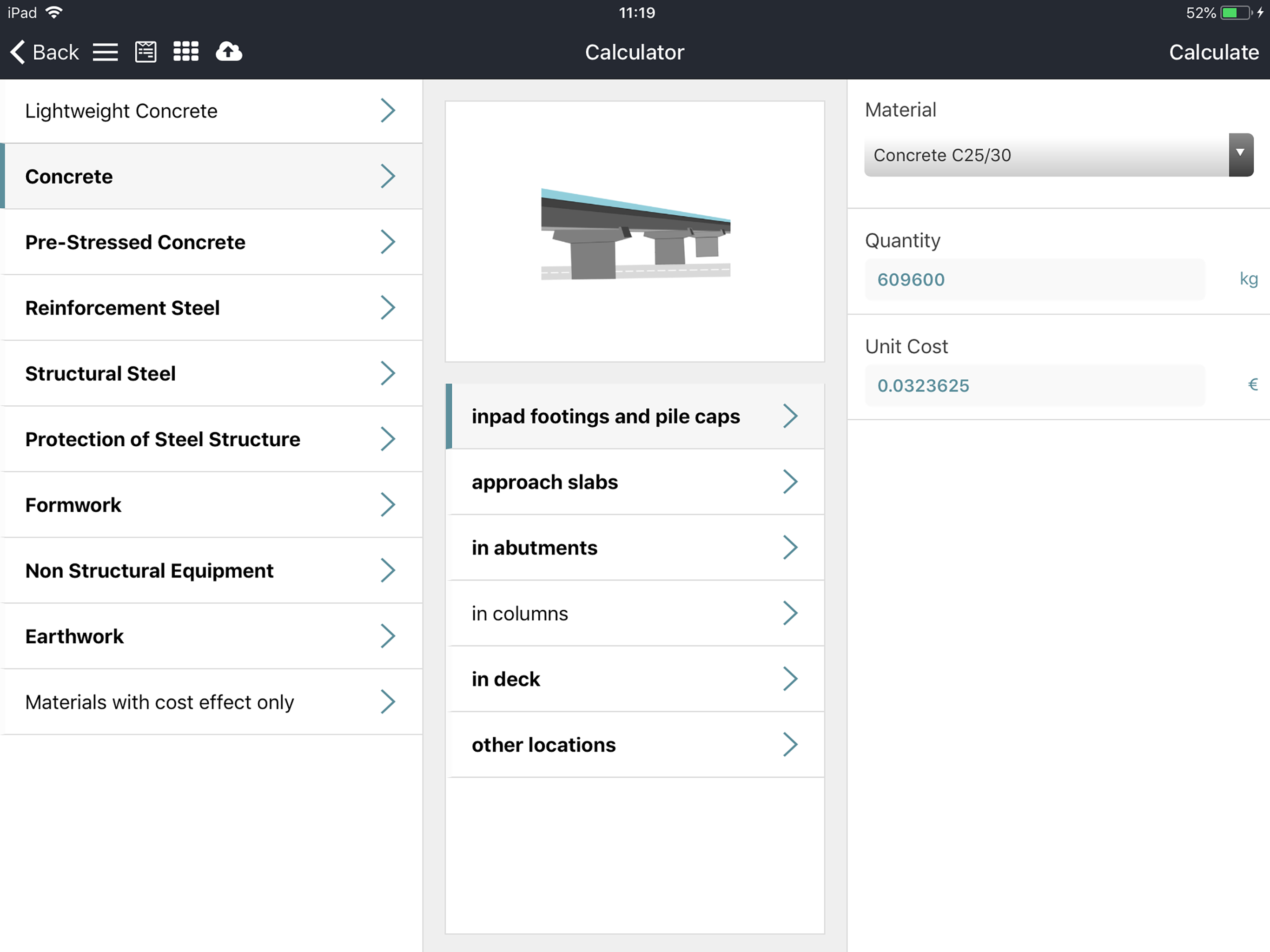Viewport: 1270px width, 952px height.
Task: Open the in deck chevron arrow
Action: point(790,679)
